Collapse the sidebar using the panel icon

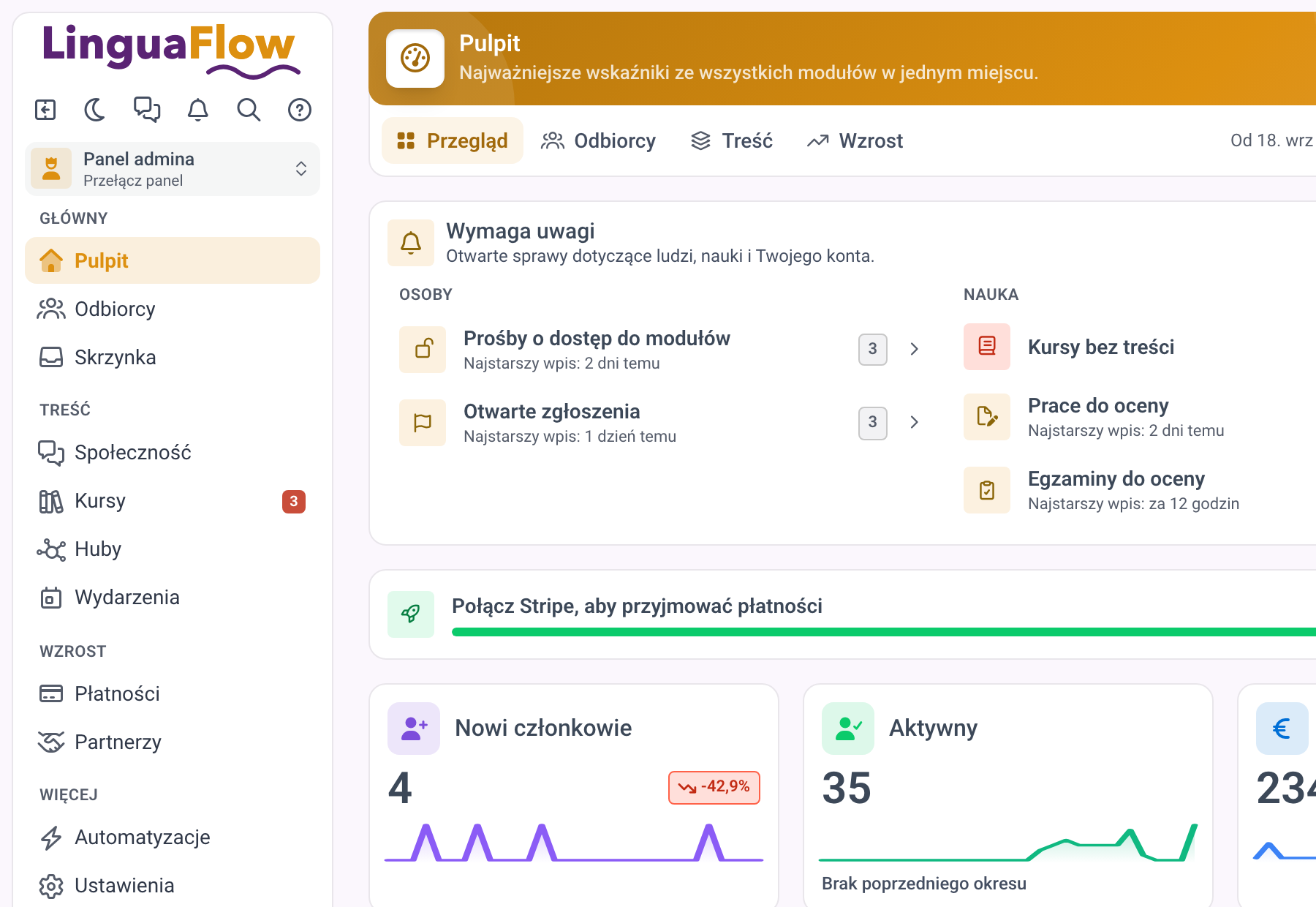click(x=45, y=110)
